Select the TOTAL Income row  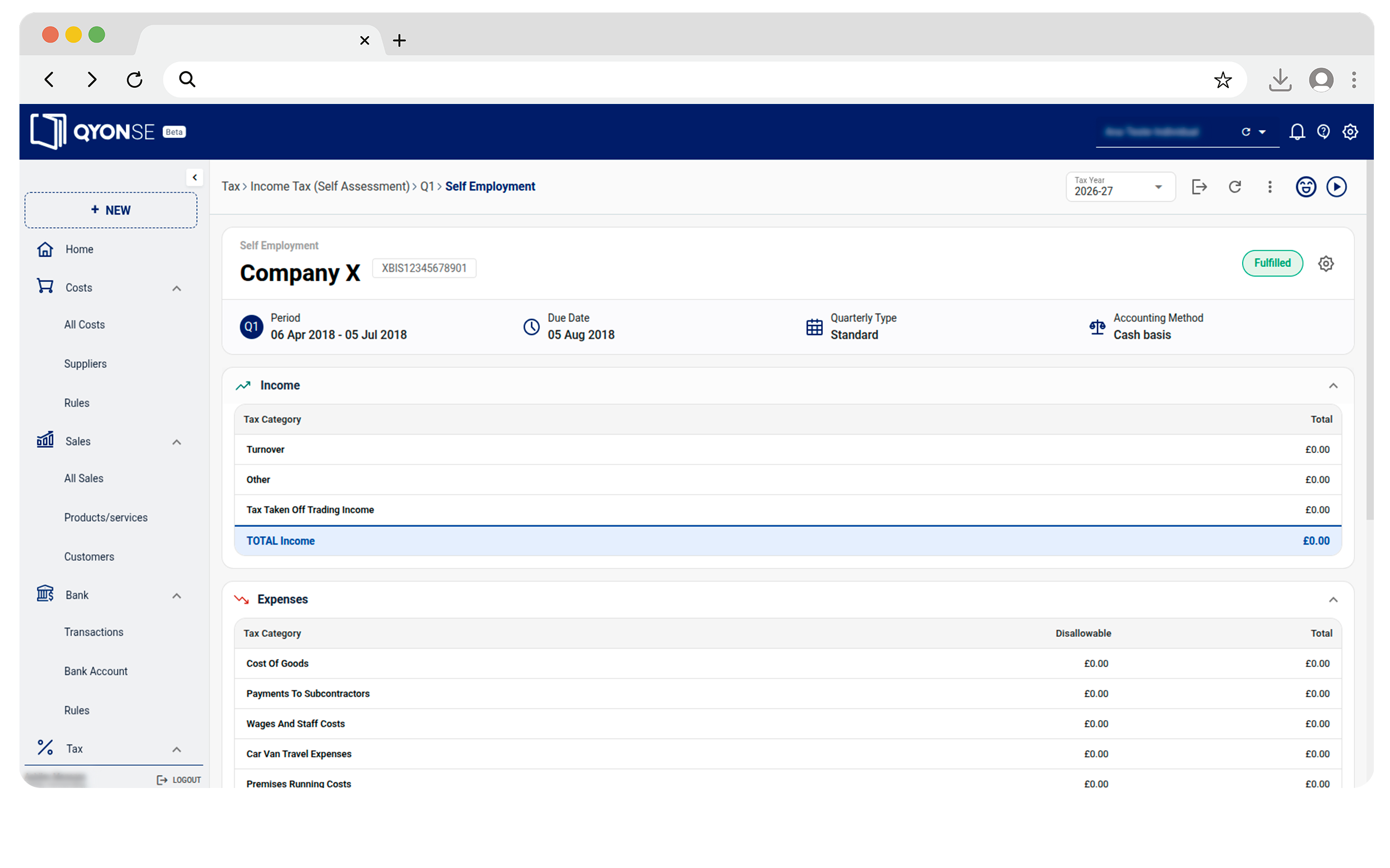pyautogui.click(x=788, y=541)
